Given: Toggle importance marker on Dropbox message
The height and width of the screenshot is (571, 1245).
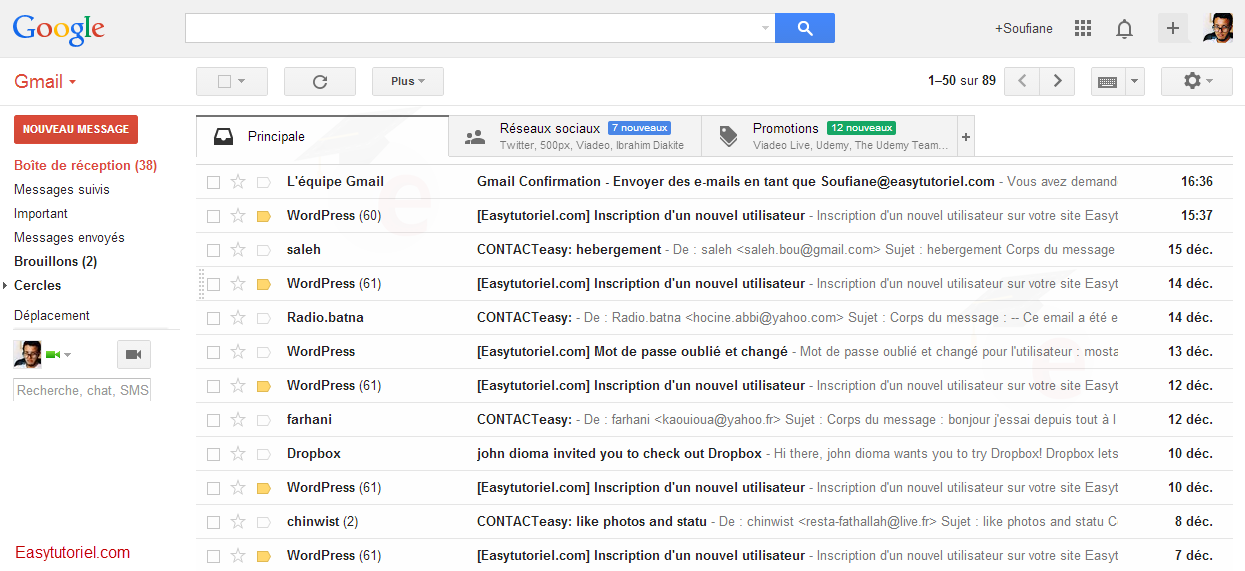Looking at the screenshot, I should 264,454.
